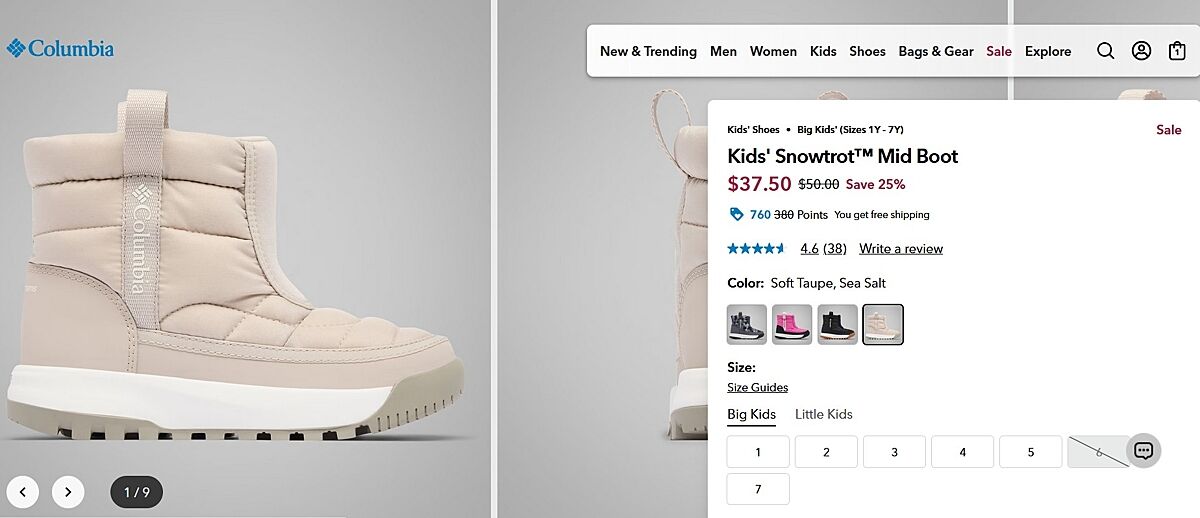Open the live chat bubble
The height and width of the screenshot is (518, 1200).
point(1143,451)
